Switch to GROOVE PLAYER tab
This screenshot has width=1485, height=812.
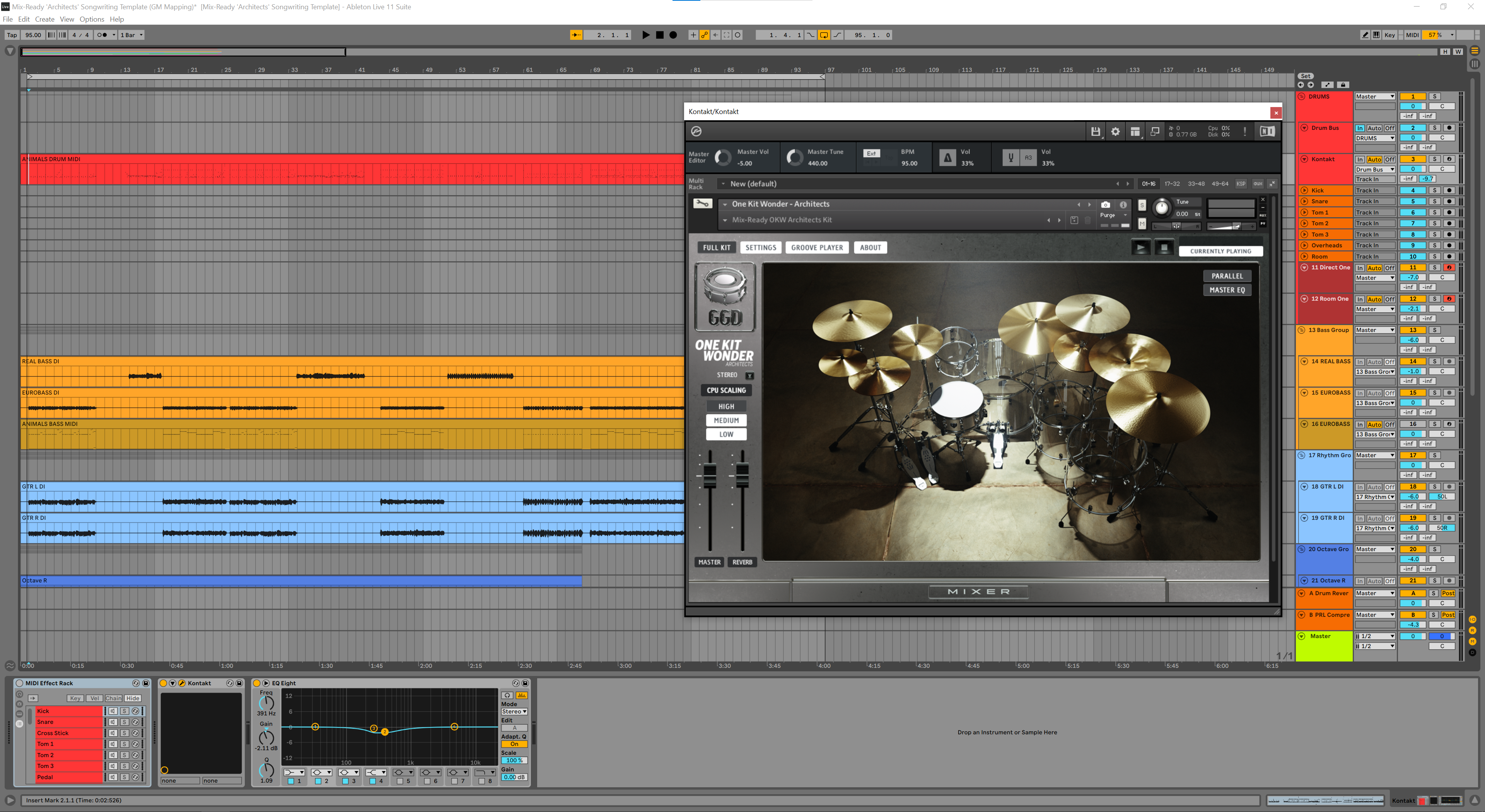click(x=816, y=248)
